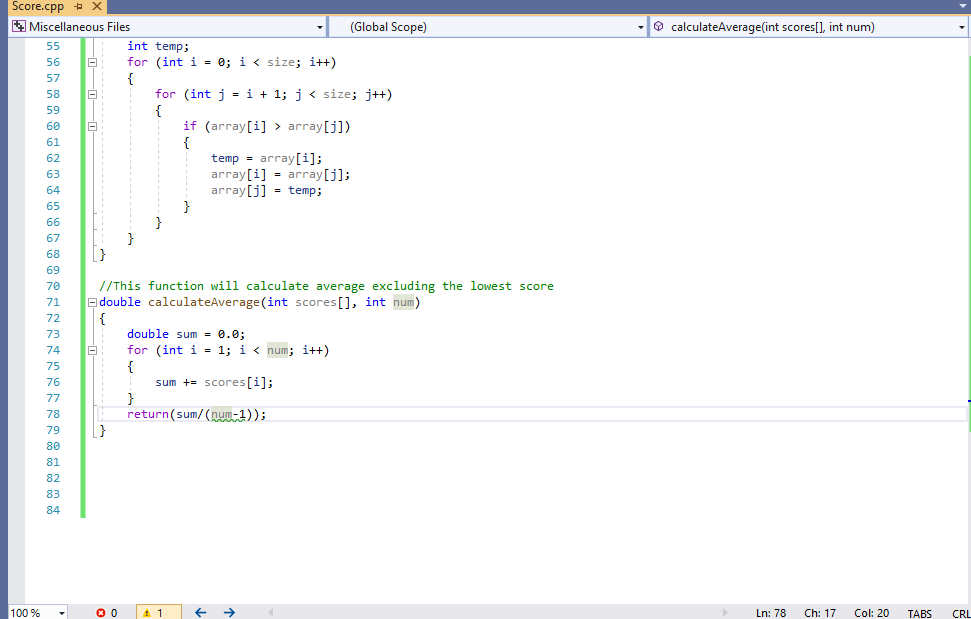Collapse the inner for loop at line 58
This screenshot has width=971, height=619.
click(x=91, y=94)
